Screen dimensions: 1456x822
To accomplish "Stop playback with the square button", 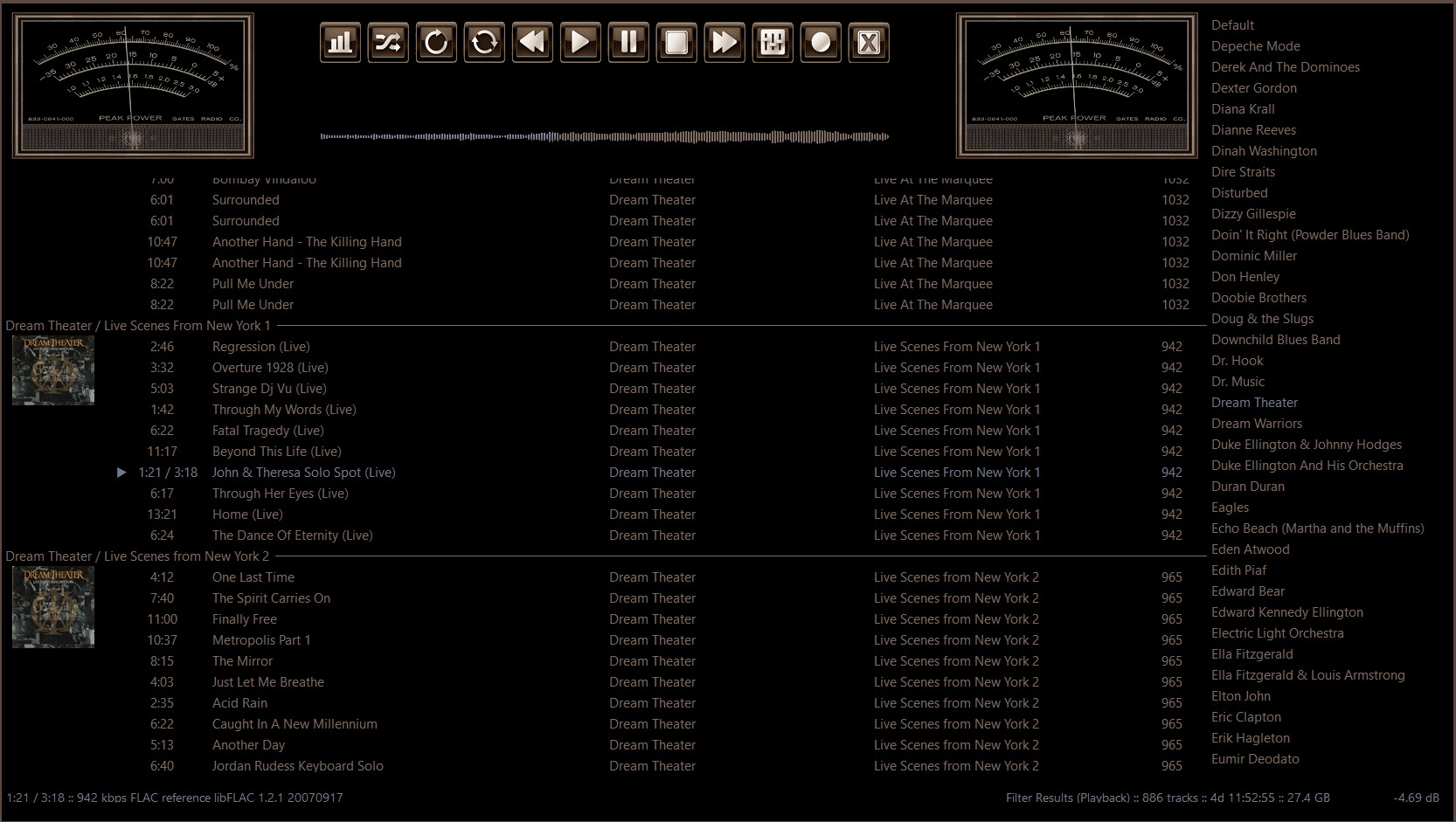I will point(676,42).
